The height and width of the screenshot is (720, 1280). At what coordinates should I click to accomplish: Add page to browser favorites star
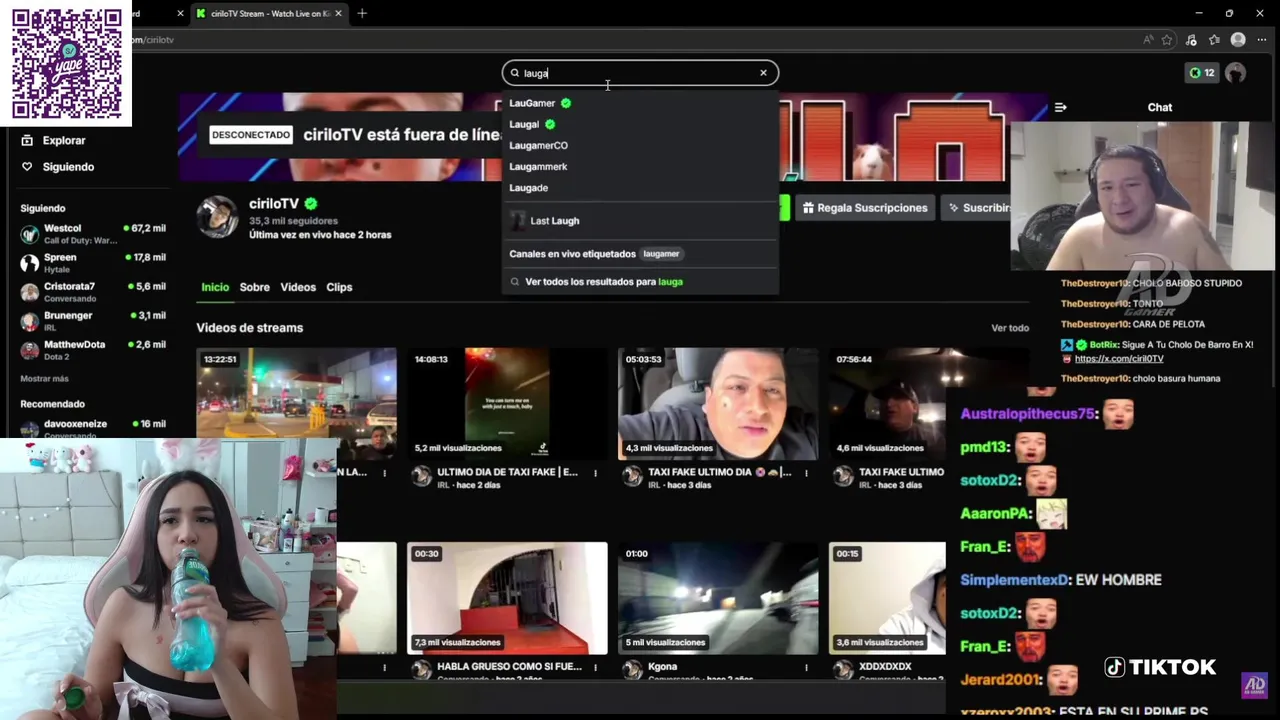pos(1167,40)
